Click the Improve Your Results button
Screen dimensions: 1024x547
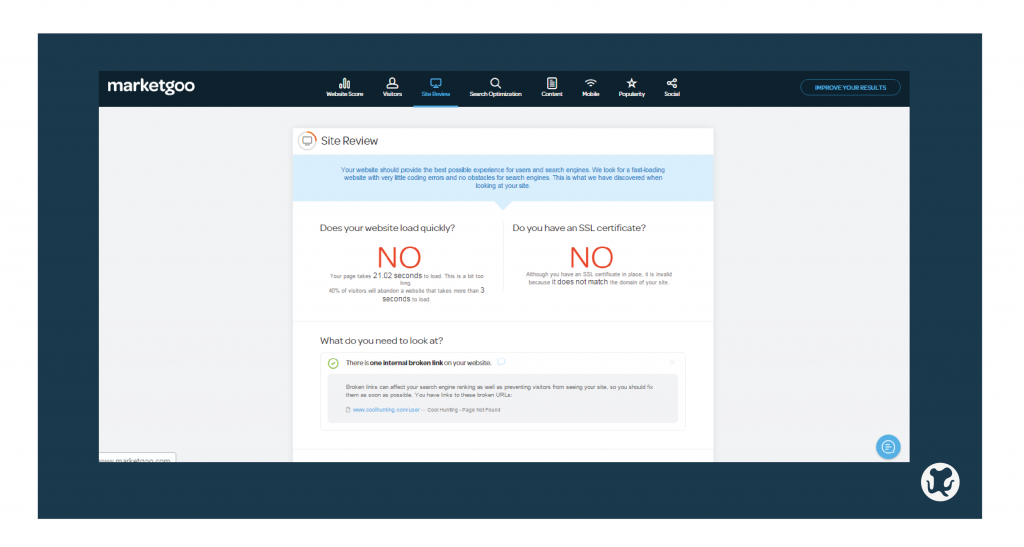[850, 87]
